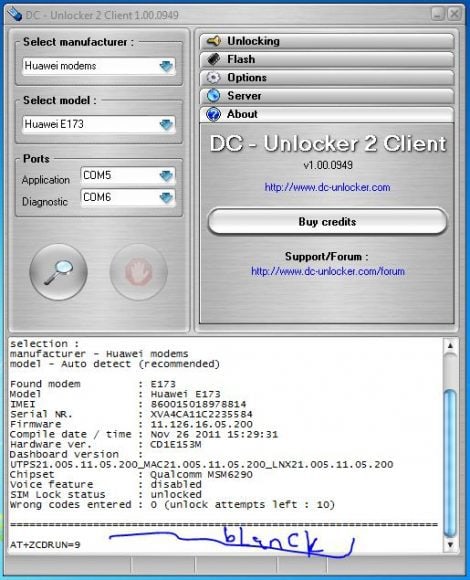The image size is (470, 580).
Task: Open the Flash panel
Action: pos(327,59)
